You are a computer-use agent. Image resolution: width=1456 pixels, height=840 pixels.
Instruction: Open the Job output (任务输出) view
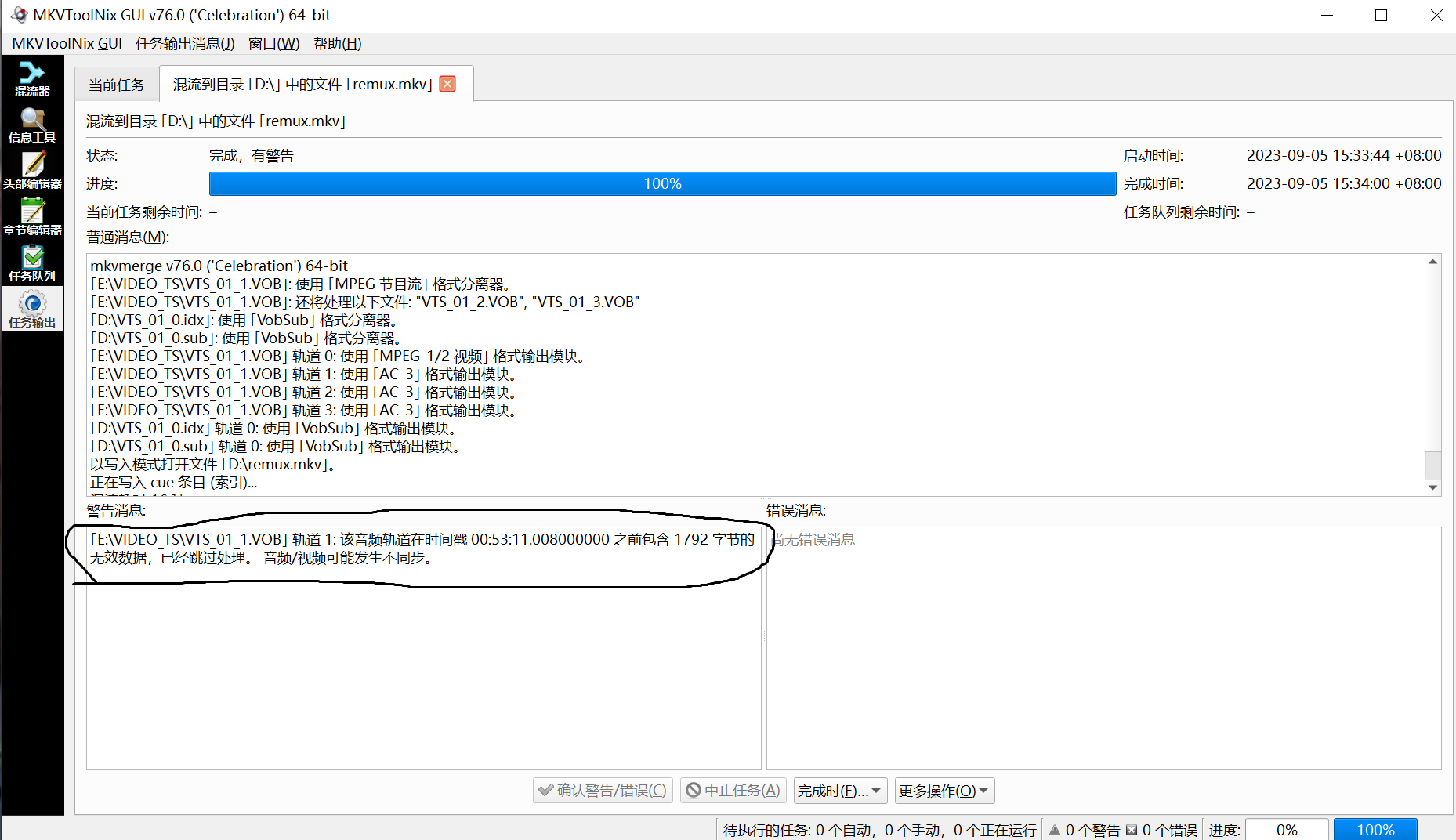pos(32,310)
